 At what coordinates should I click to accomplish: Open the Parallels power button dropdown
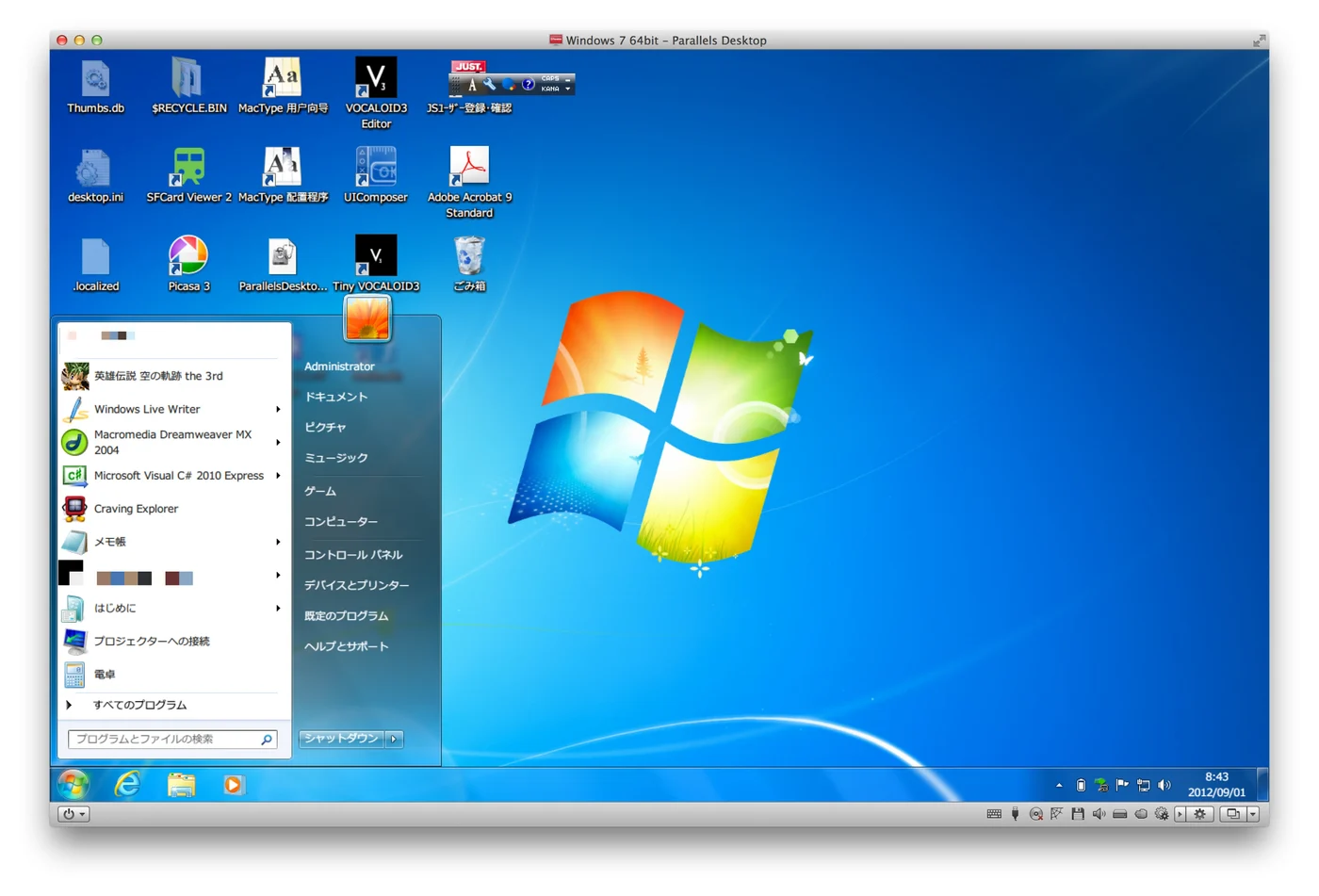pos(73,814)
